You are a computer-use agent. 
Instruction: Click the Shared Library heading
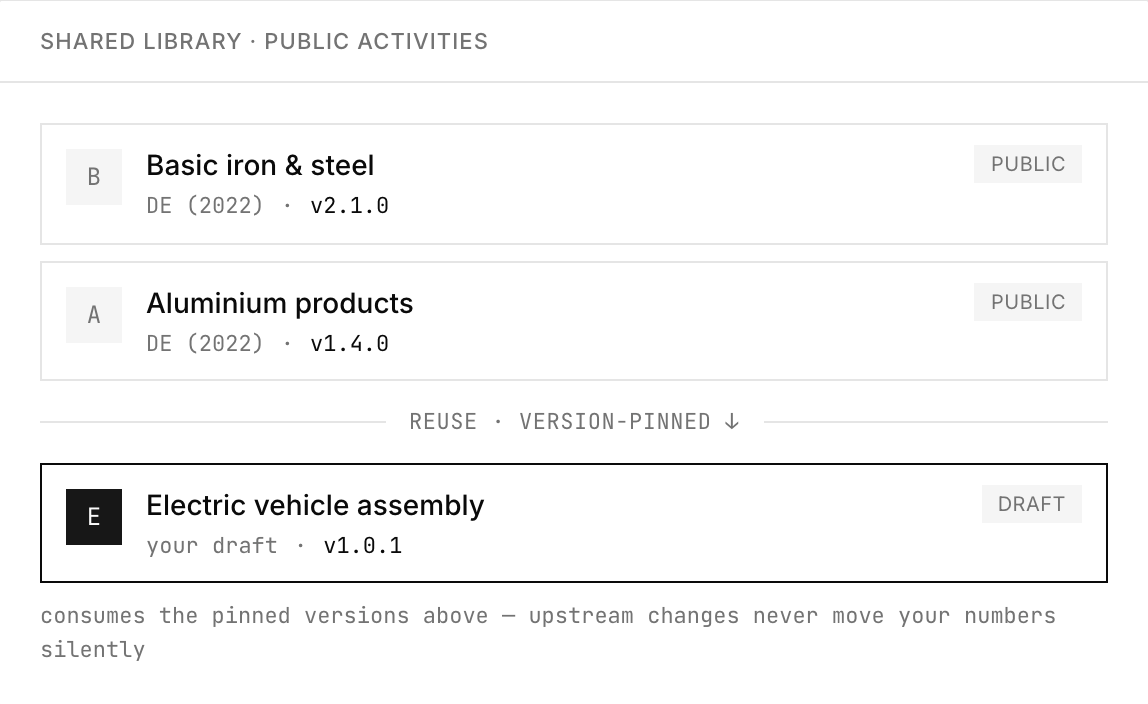click(x=141, y=41)
